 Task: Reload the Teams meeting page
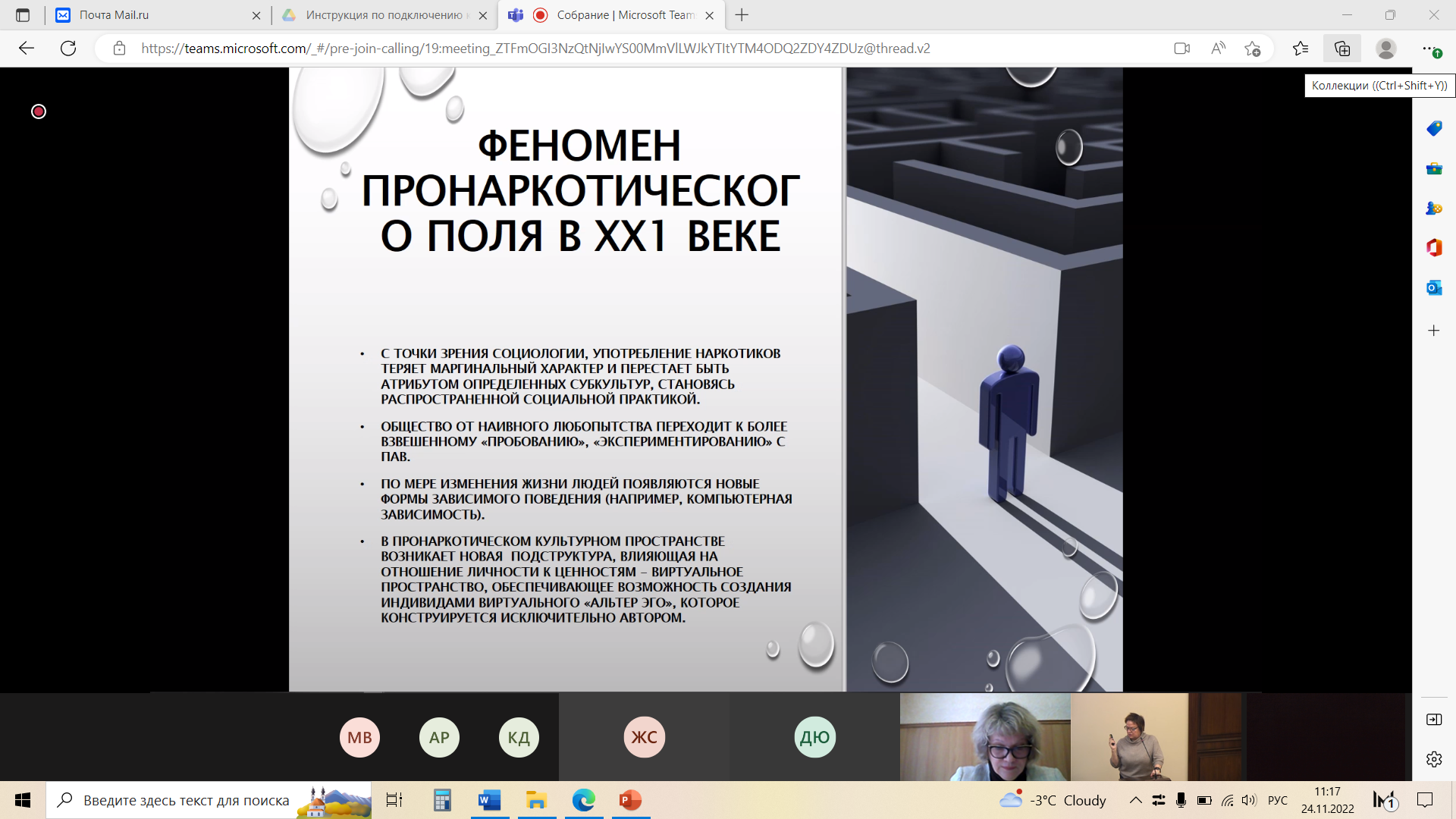[68, 49]
